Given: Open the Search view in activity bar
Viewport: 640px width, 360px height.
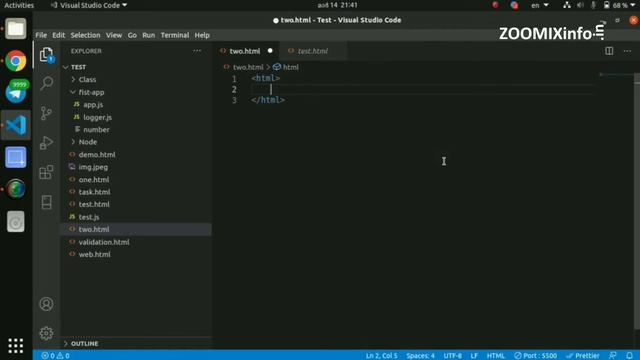Looking at the screenshot, I should pos(46,83).
